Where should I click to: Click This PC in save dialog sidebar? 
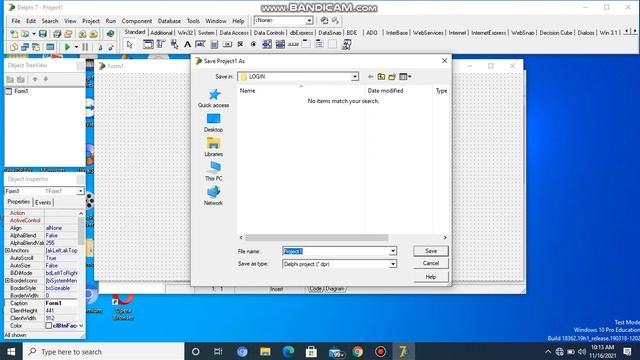coord(213,171)
